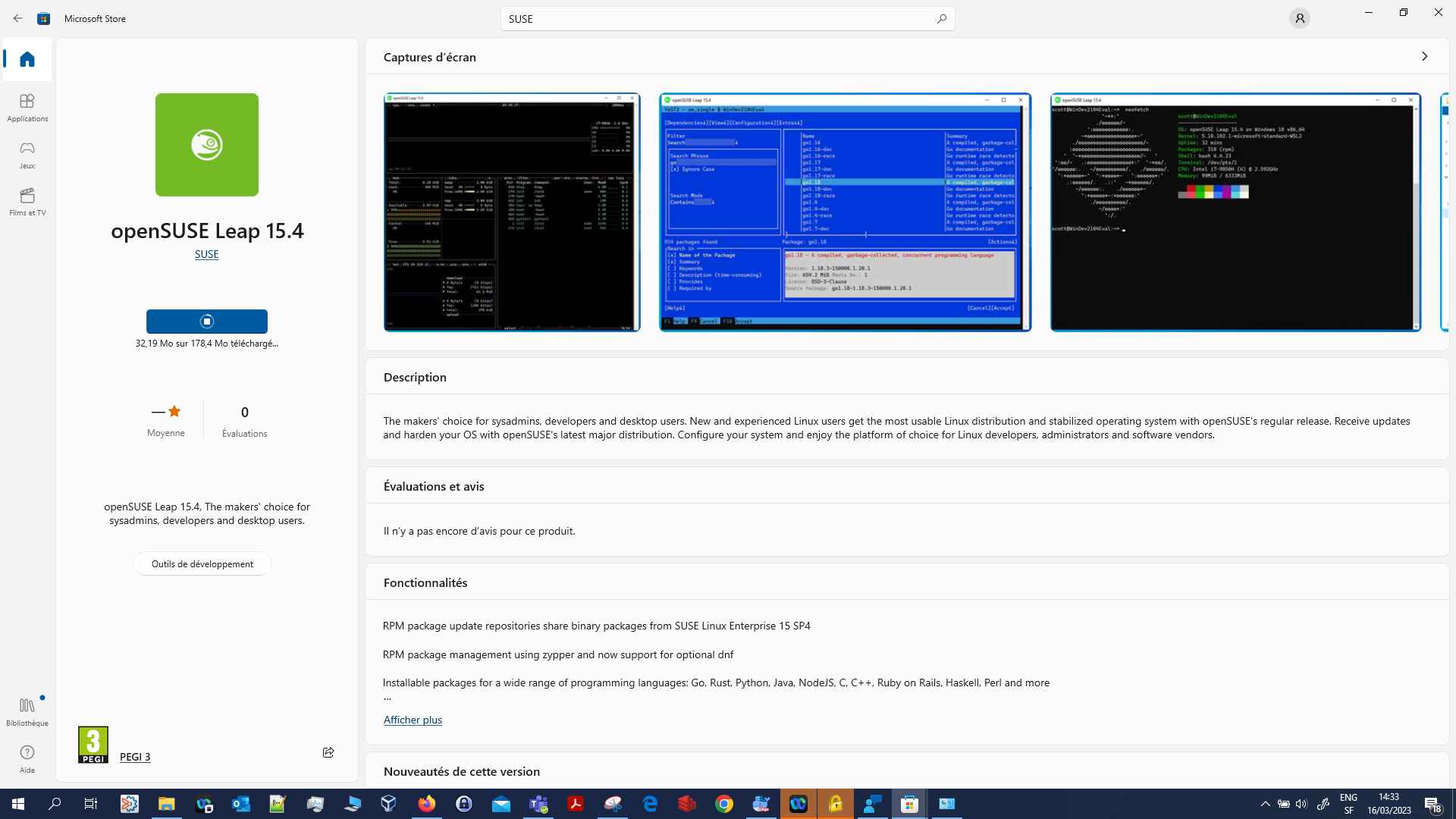Open the YaST blue screenshot thumbnail

845,212
